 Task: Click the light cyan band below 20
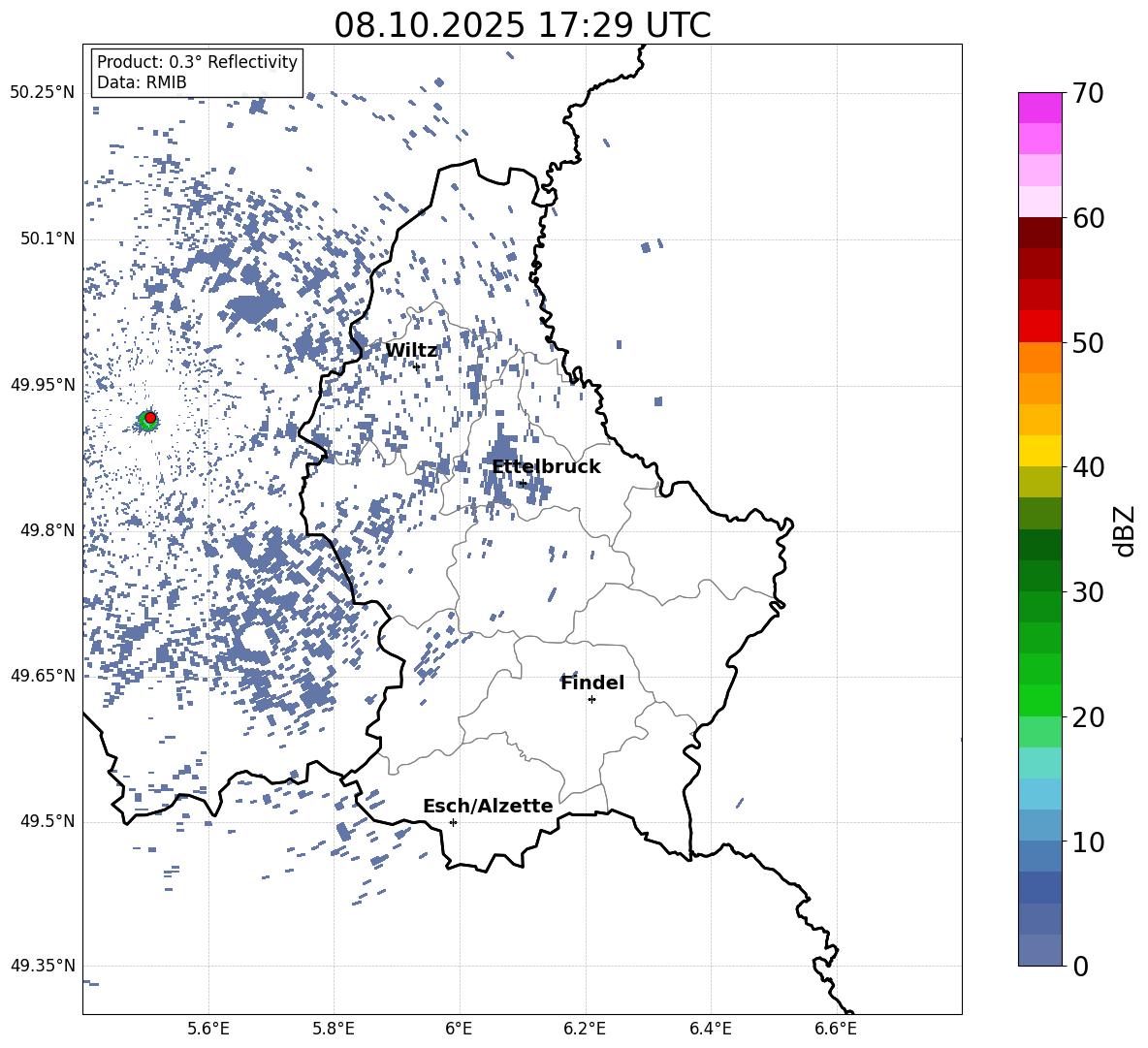(1040, 763)
